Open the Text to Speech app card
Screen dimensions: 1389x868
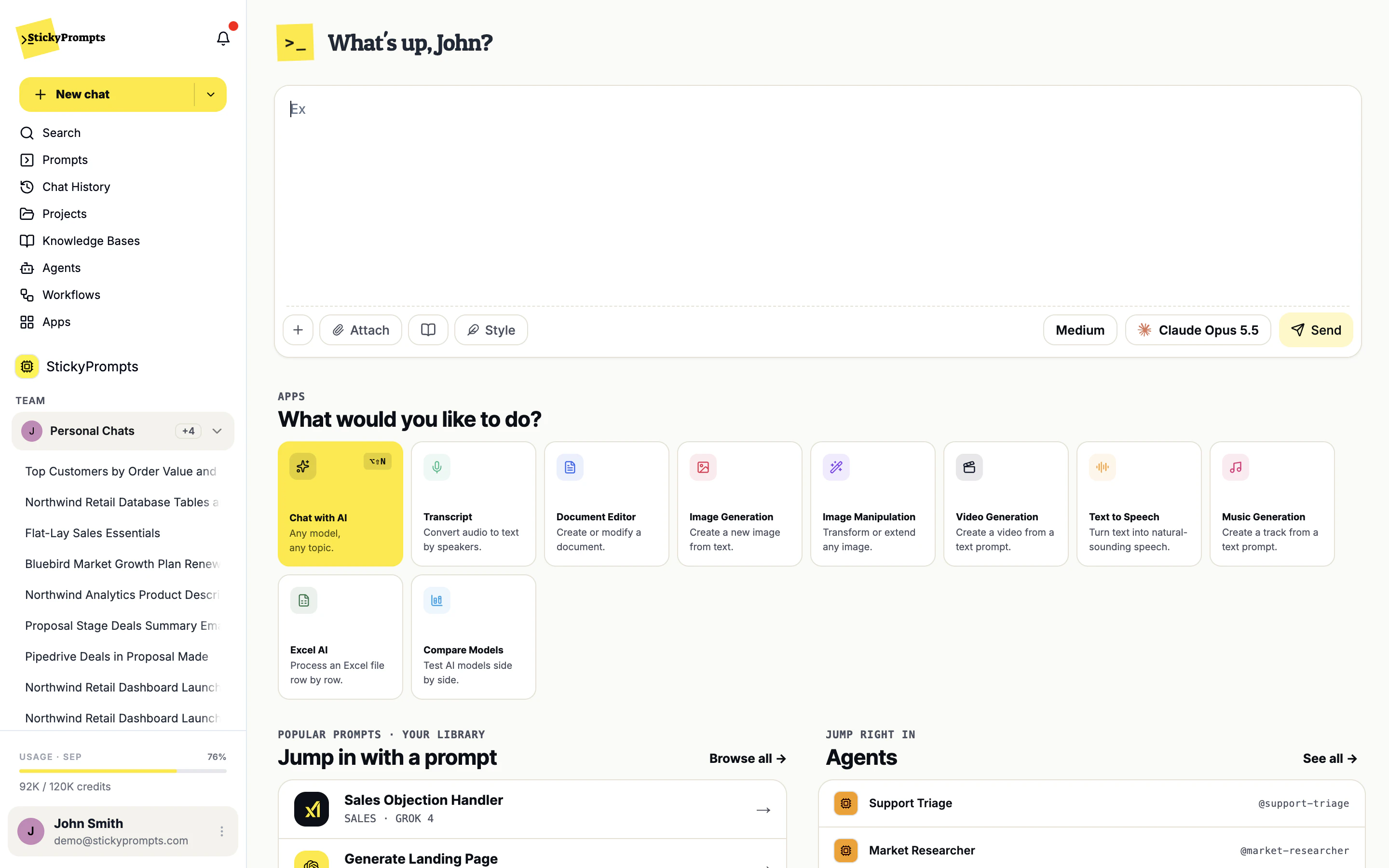click(x=1139, y=504)
